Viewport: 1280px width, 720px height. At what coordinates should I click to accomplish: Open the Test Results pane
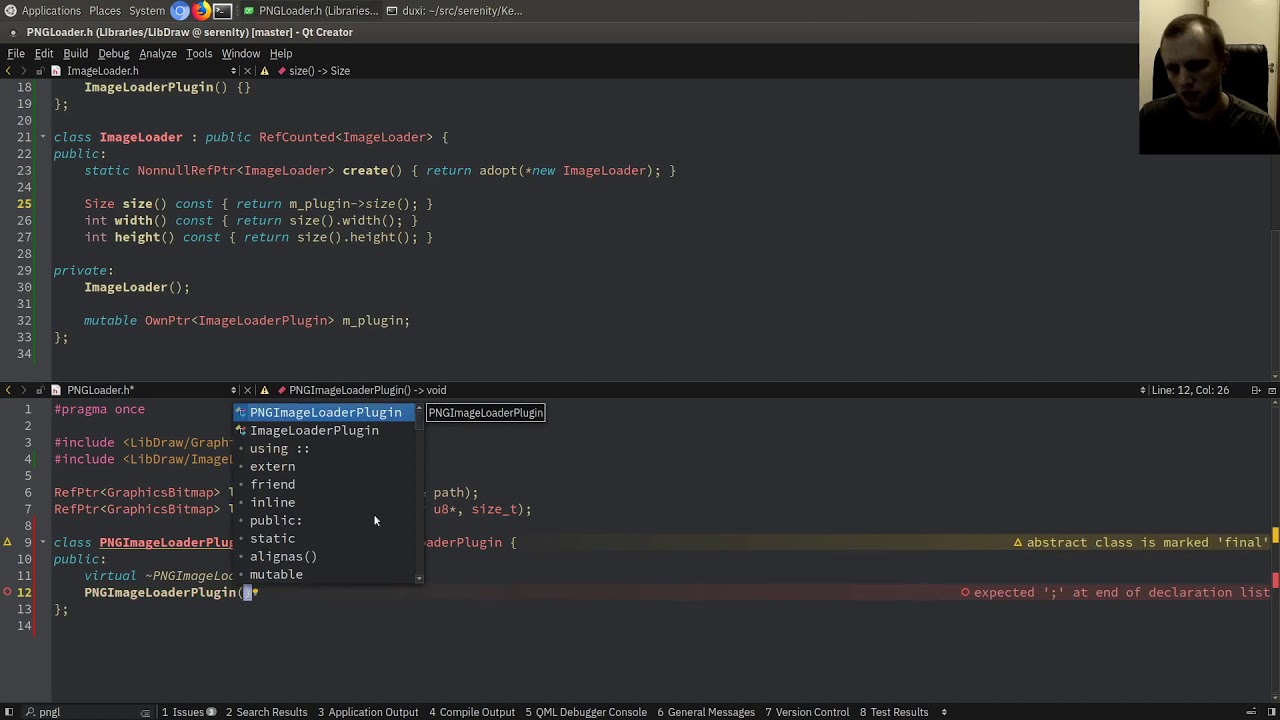[894, 712]
